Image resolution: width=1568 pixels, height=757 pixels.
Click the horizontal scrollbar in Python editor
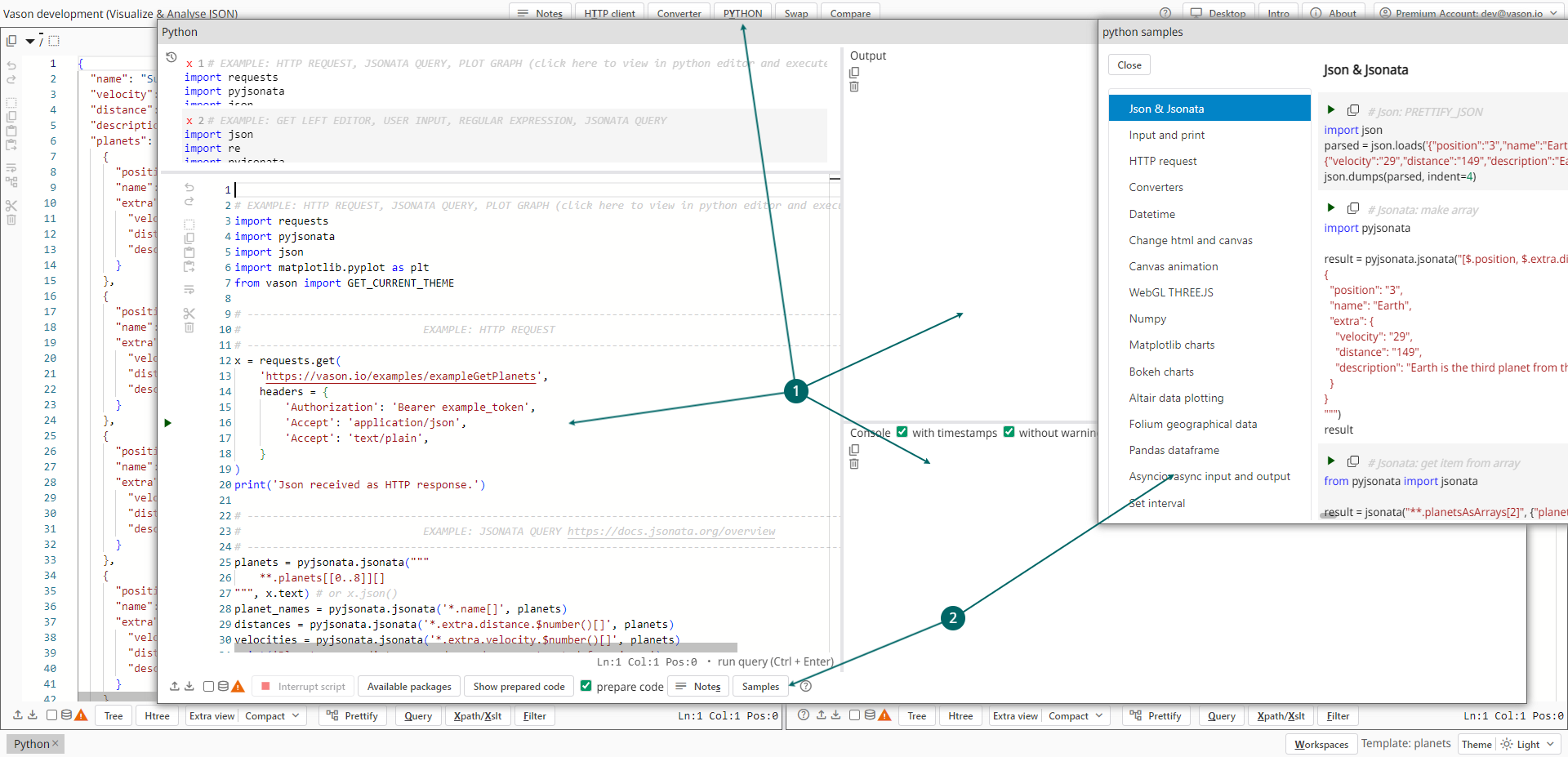(x=486, y=647)
